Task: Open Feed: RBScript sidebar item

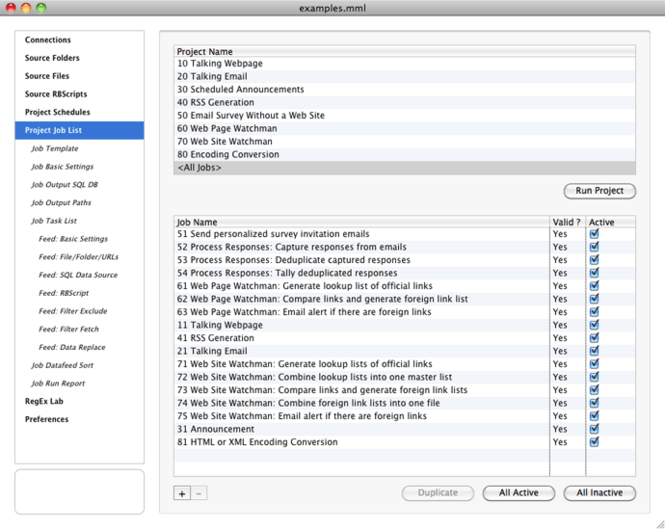Action: (x=79, y=293)
